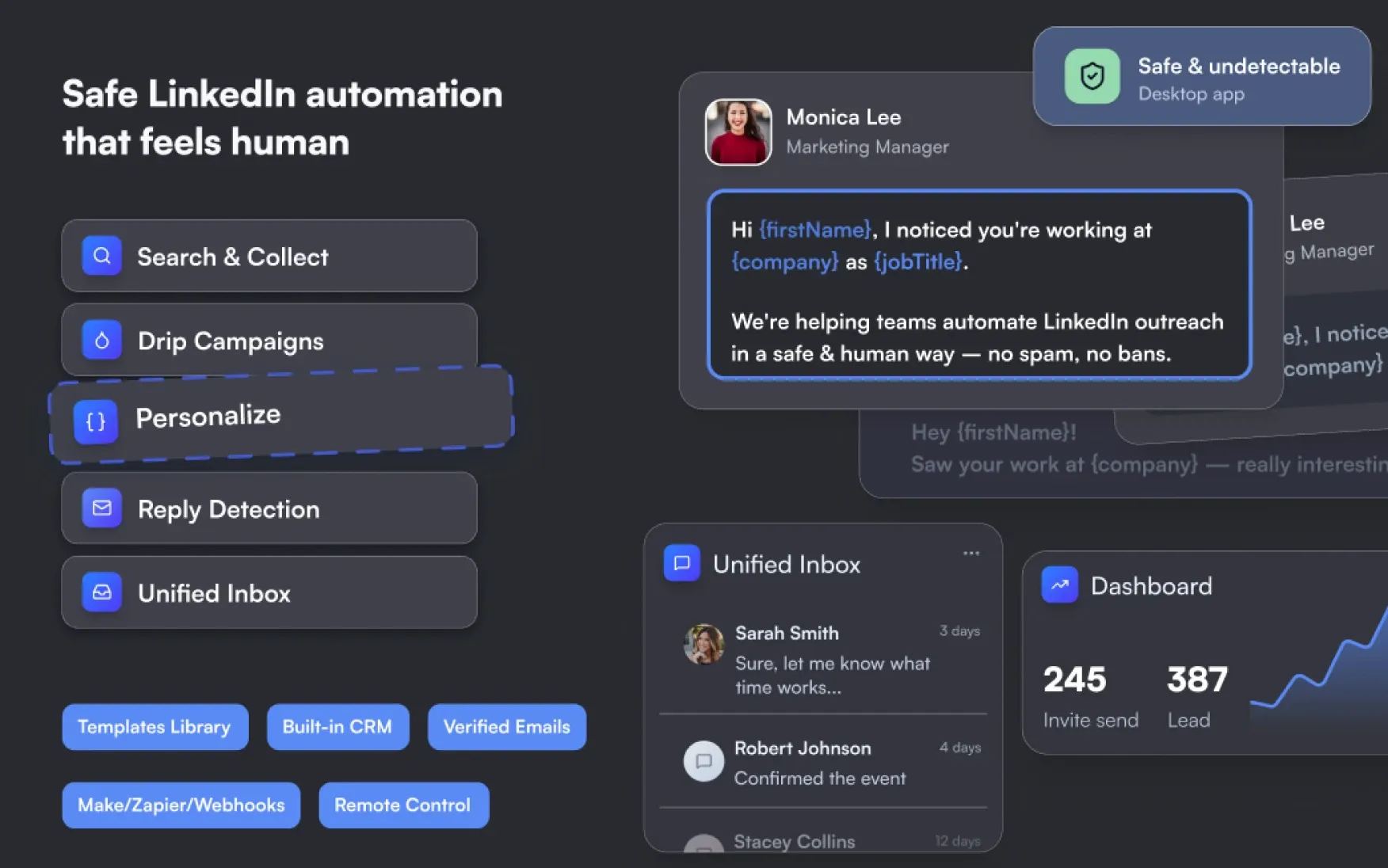Select the Verified Emails button
The height and width of the screenshot is (868, 1388).
[506, 726]
